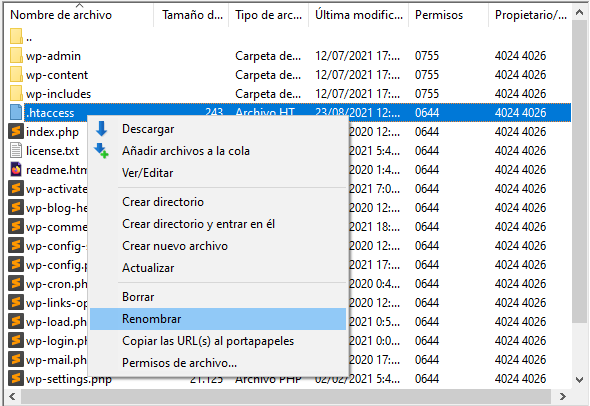Click the wp-load.php file icon

tap(16, 321)
